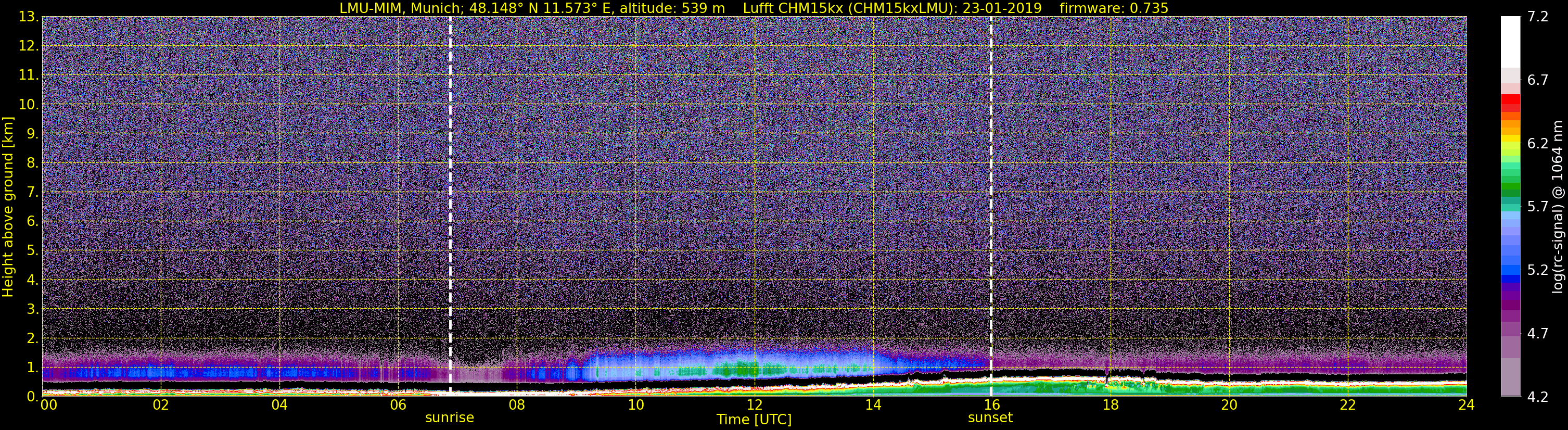Click the height axis tick label 2.
This screenshot has height=430, width=1568.
coord(32,339)
